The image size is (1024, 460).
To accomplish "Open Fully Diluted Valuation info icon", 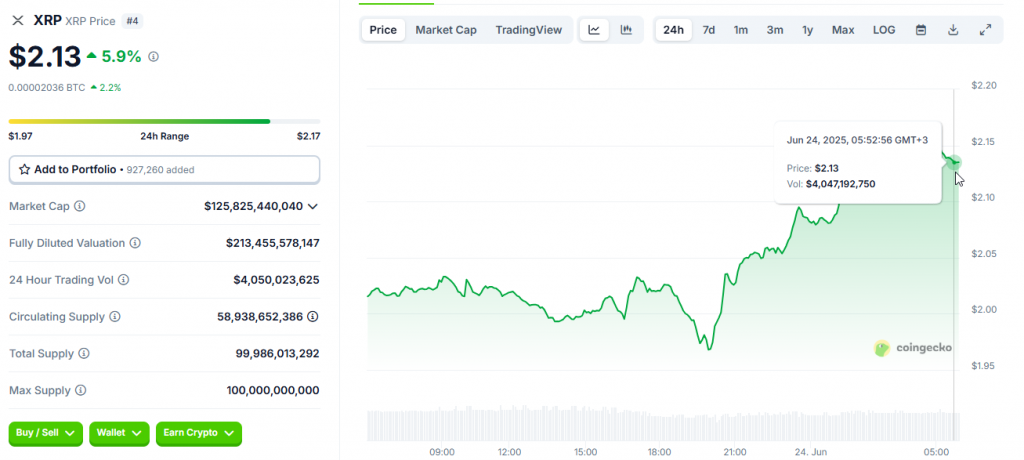I will coord(135,243).
